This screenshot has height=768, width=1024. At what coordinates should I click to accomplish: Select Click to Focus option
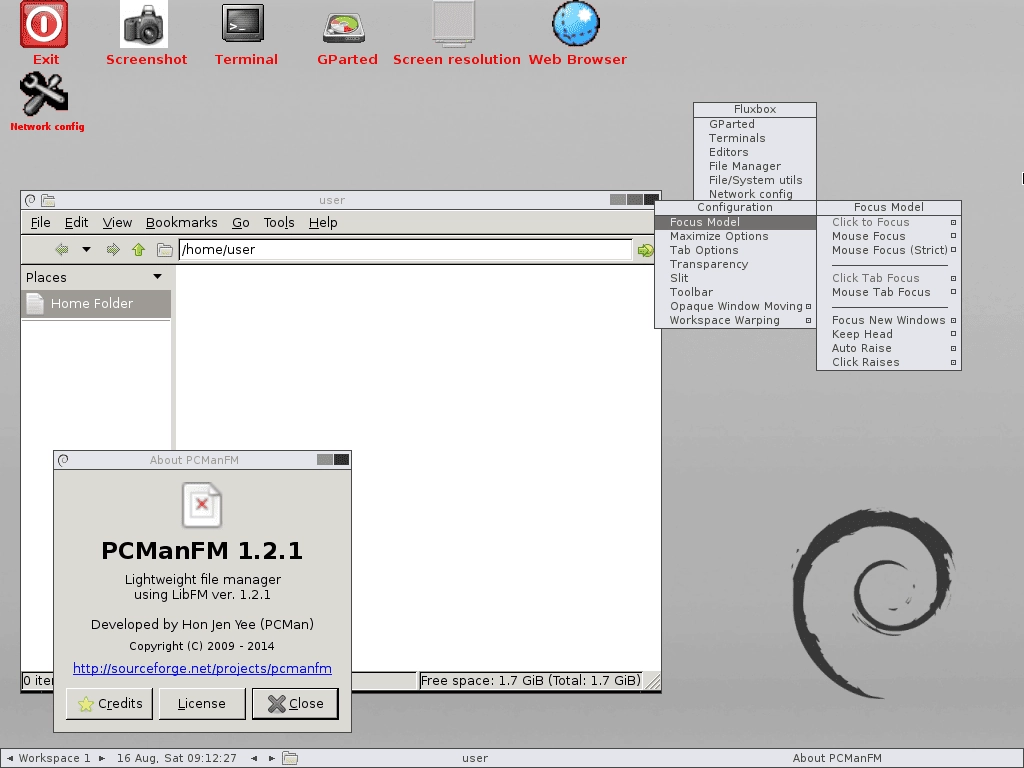pyautogui.click(x=889, y=222)
